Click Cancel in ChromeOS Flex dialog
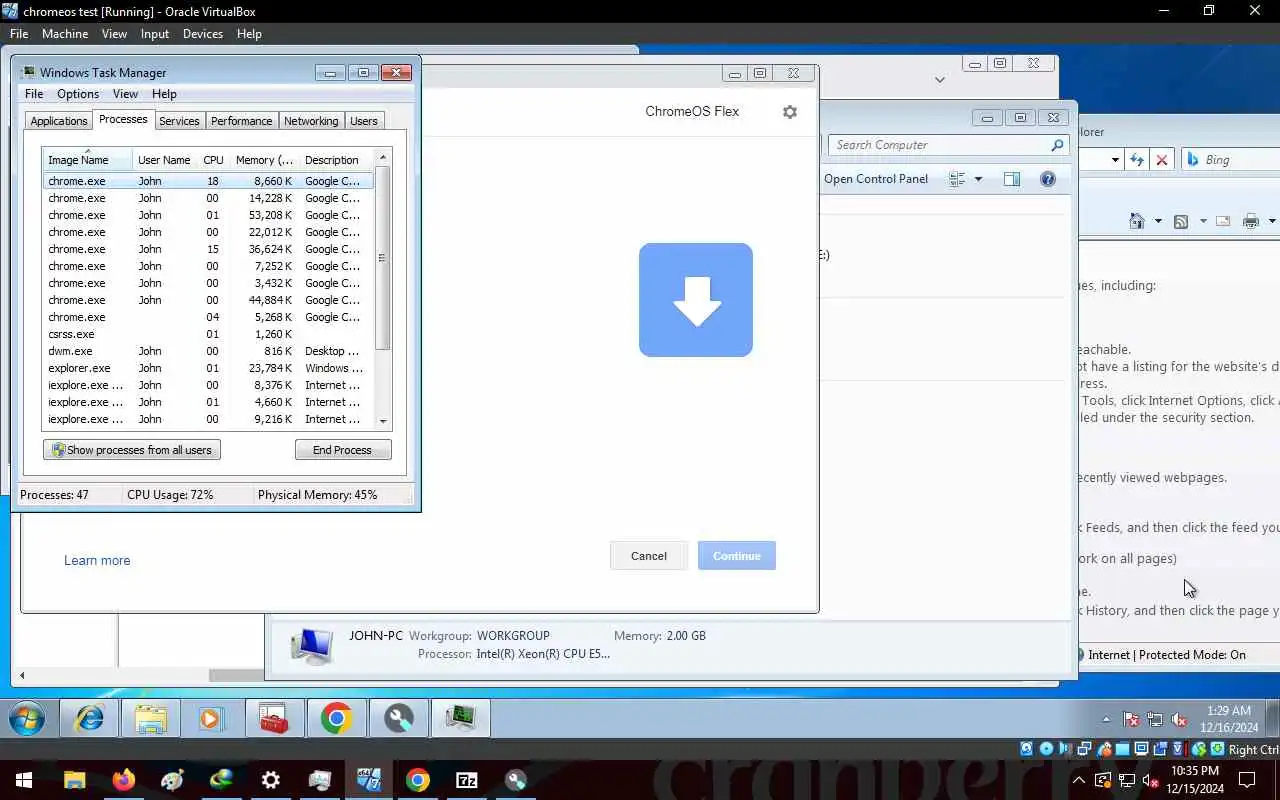This screenshot has width=1280, height=800. pos(648,556)
